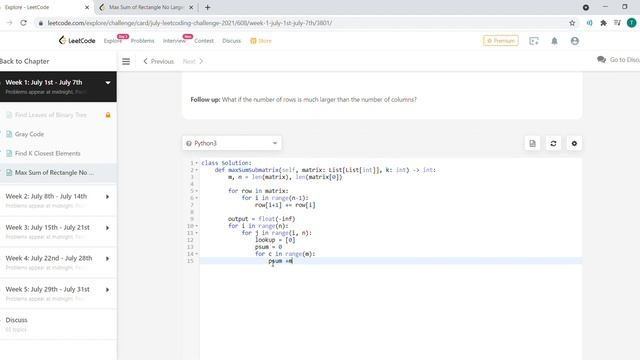Open the code notes document icon
Screen dimensions: 640x360
(x=532, y=143)
